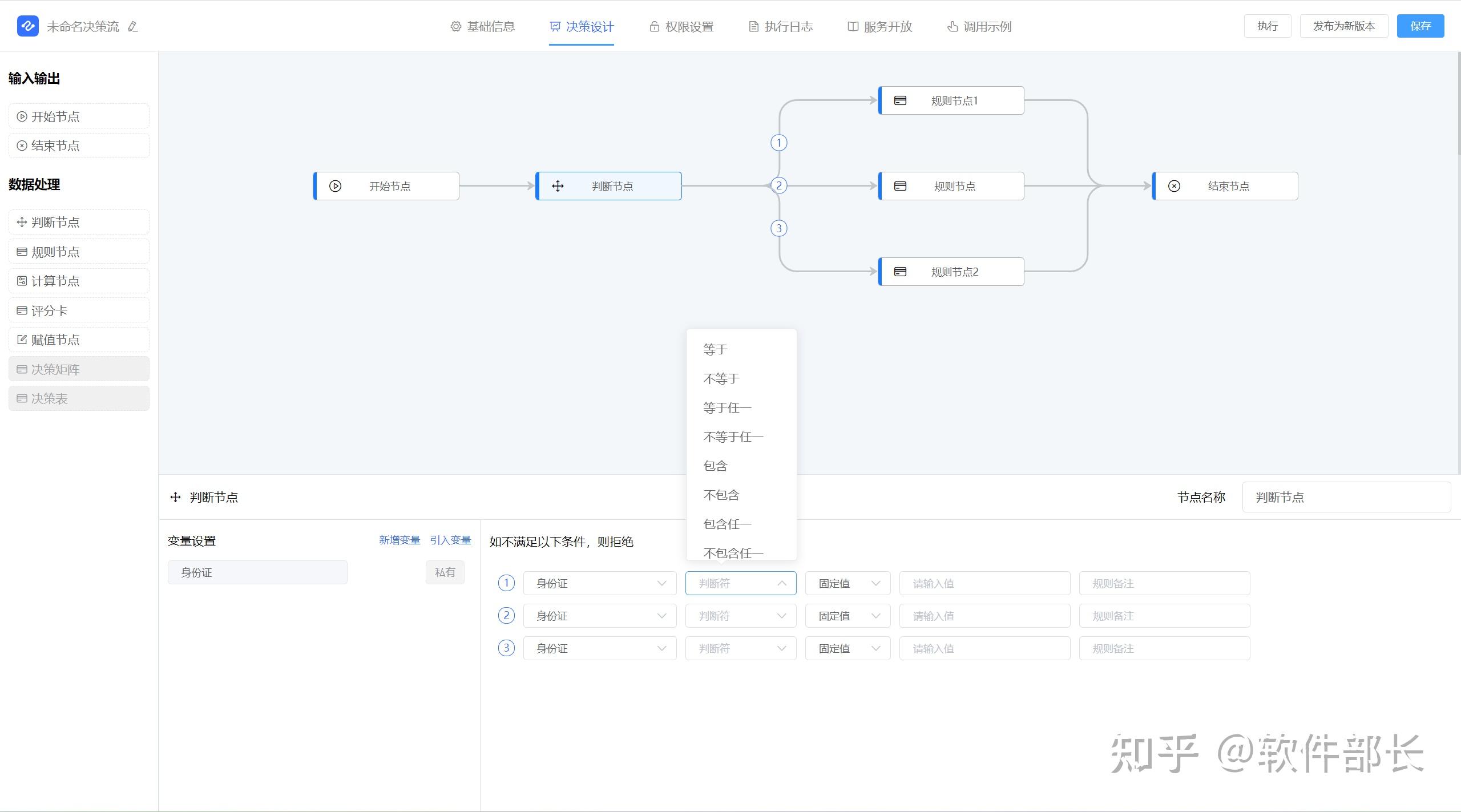This screenshot has height=812, width=1461.
Task: Open the 身份证 variable dropdown on row 3
Action: [599, 648]
